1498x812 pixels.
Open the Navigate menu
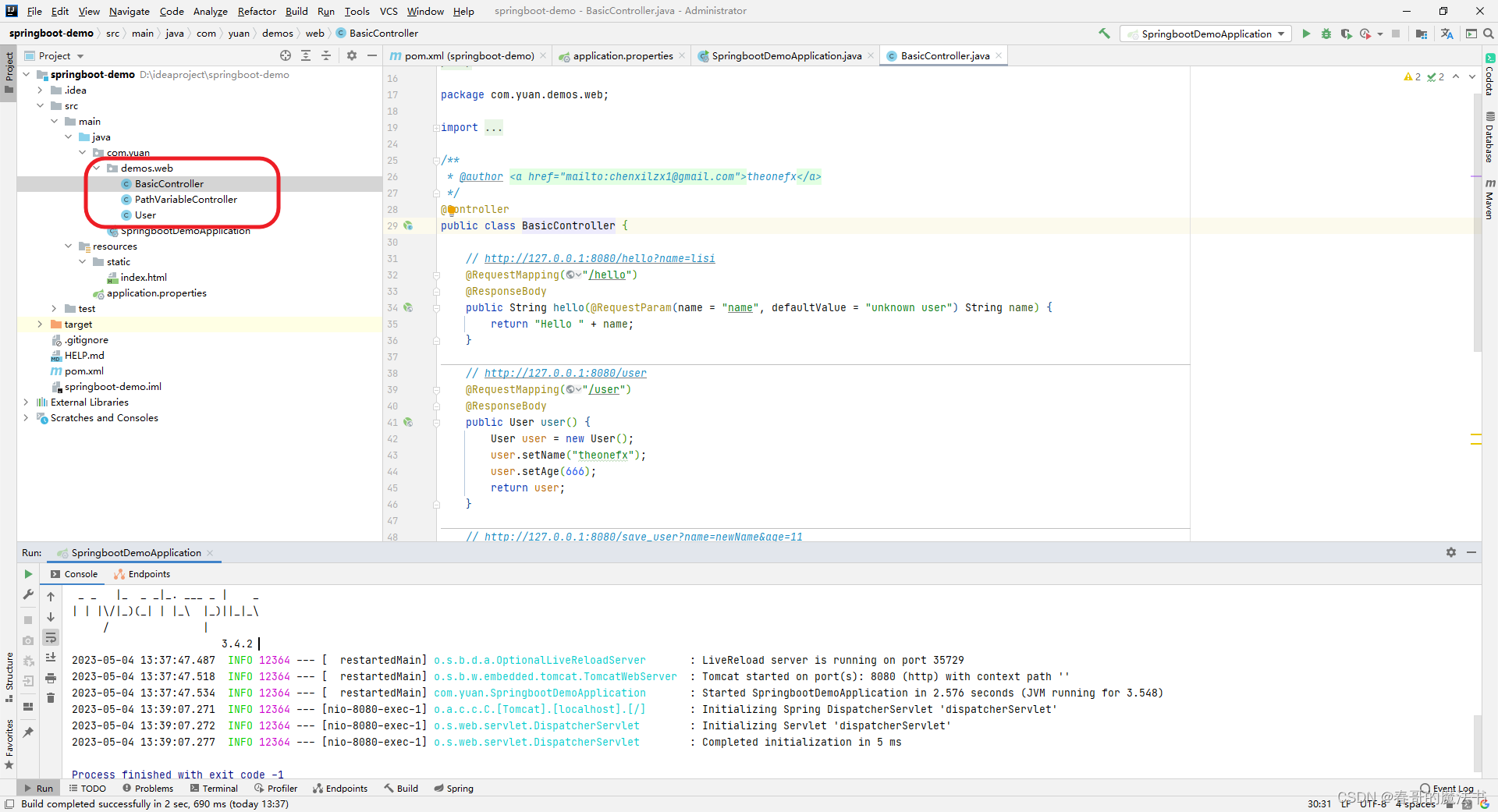click(129, 11)
